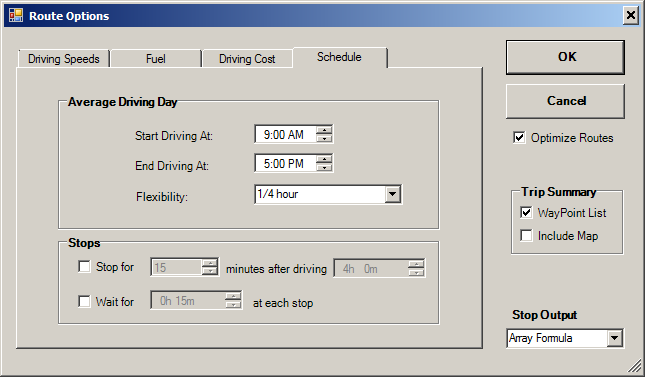Click the Schedule tab
645x377 pixels.
(x=339, y=57)
